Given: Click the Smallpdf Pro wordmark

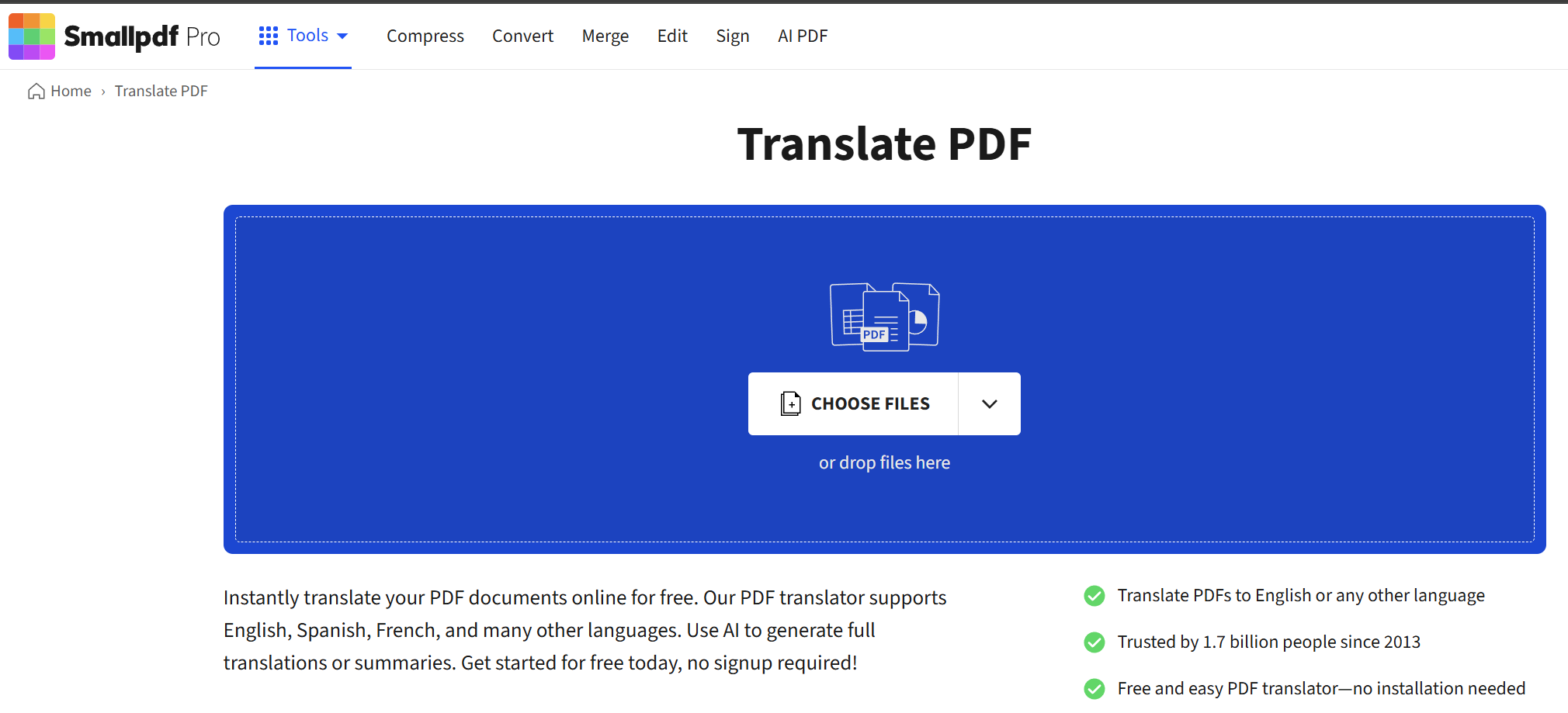Looking at the screenshot, I should (142, 36).
